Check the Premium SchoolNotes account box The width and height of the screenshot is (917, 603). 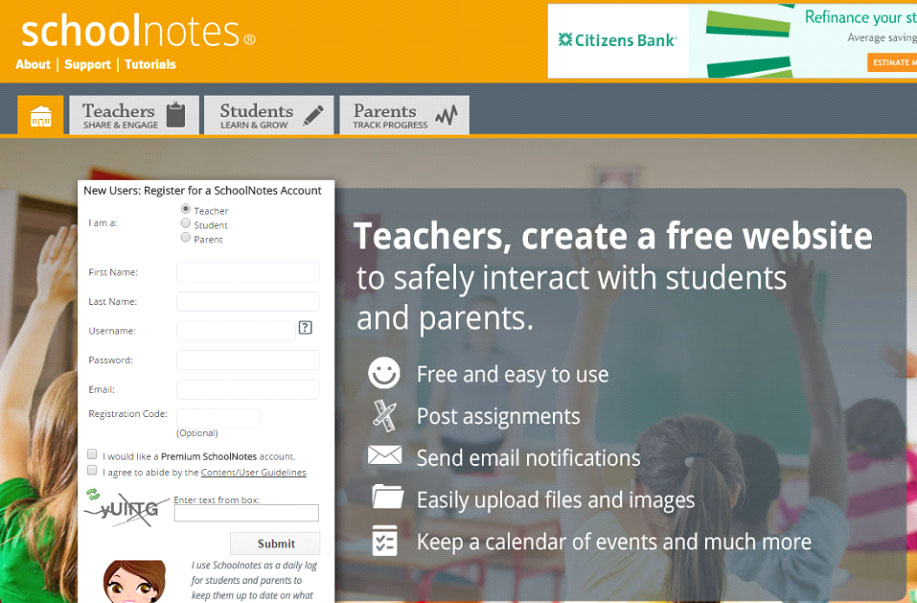pyautogui.click(x=92, y=454)
